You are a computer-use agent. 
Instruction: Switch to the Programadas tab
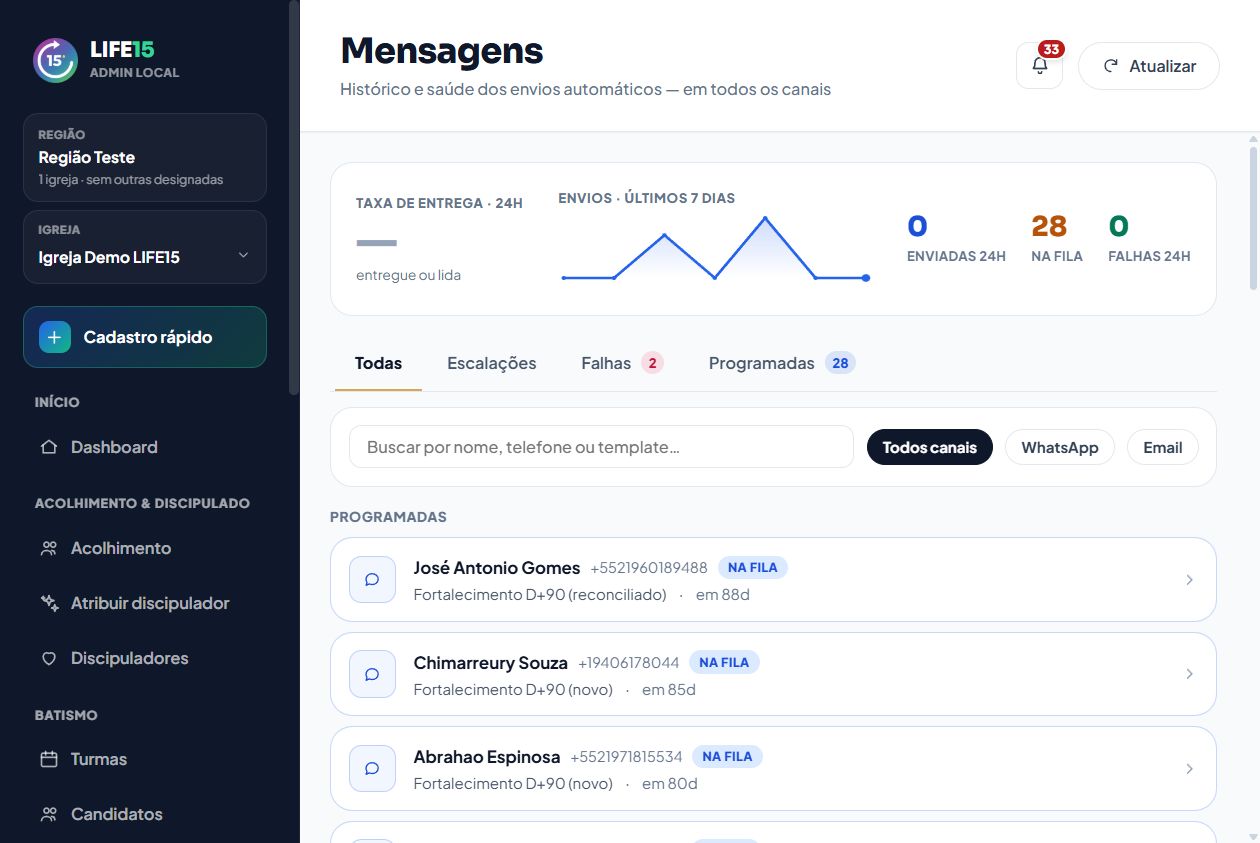point(782,363)
